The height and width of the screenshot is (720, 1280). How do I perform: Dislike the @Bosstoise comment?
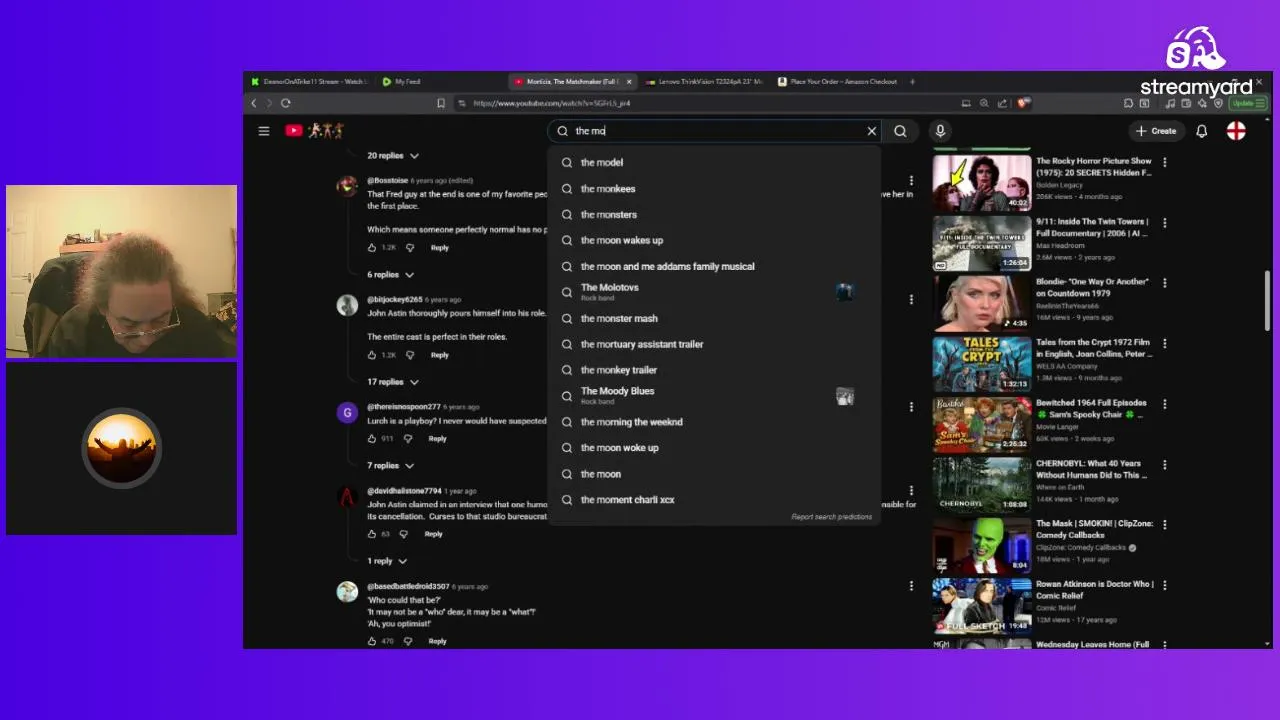[410, 247]
